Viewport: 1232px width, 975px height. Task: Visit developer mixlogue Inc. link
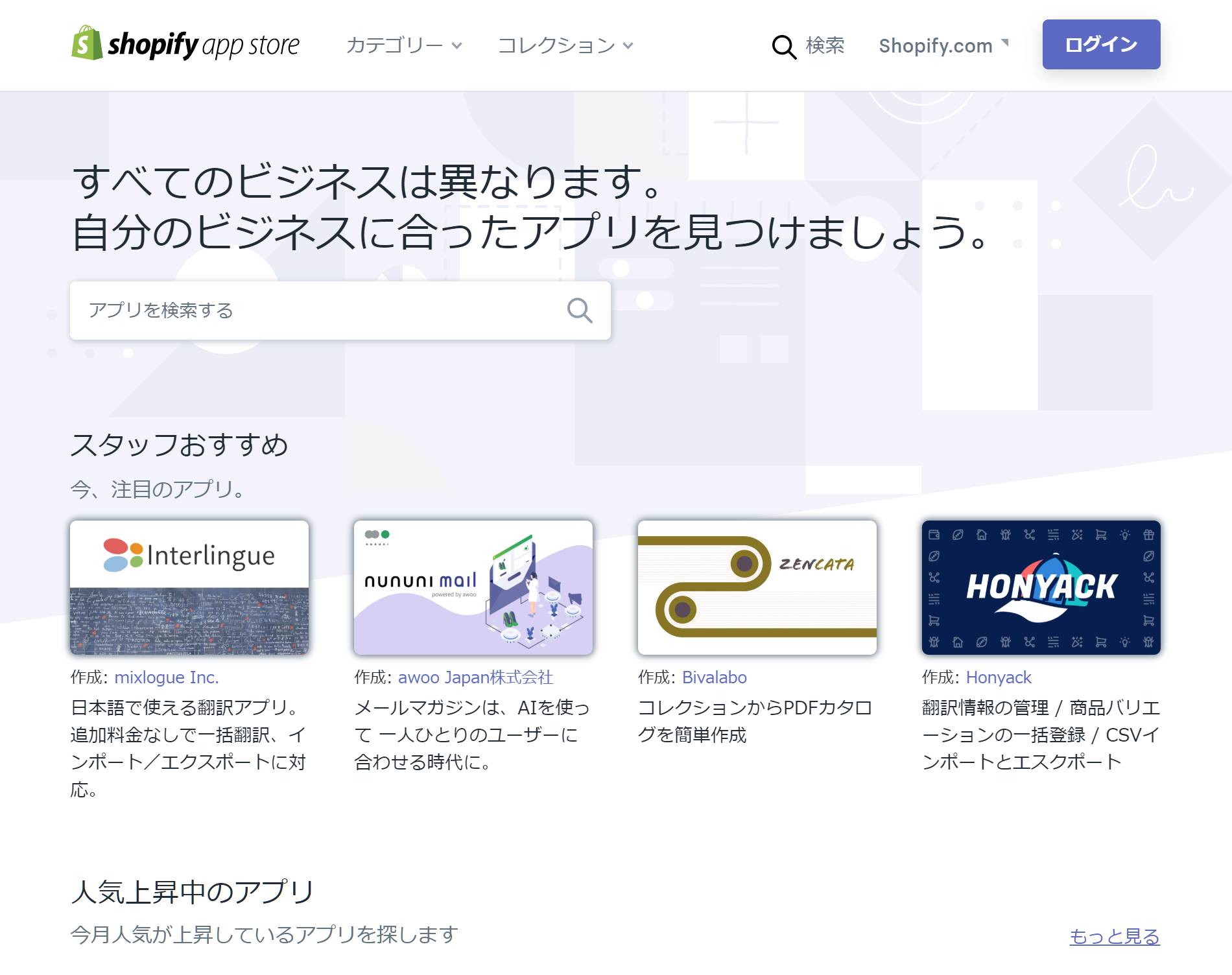click(167, 677)
